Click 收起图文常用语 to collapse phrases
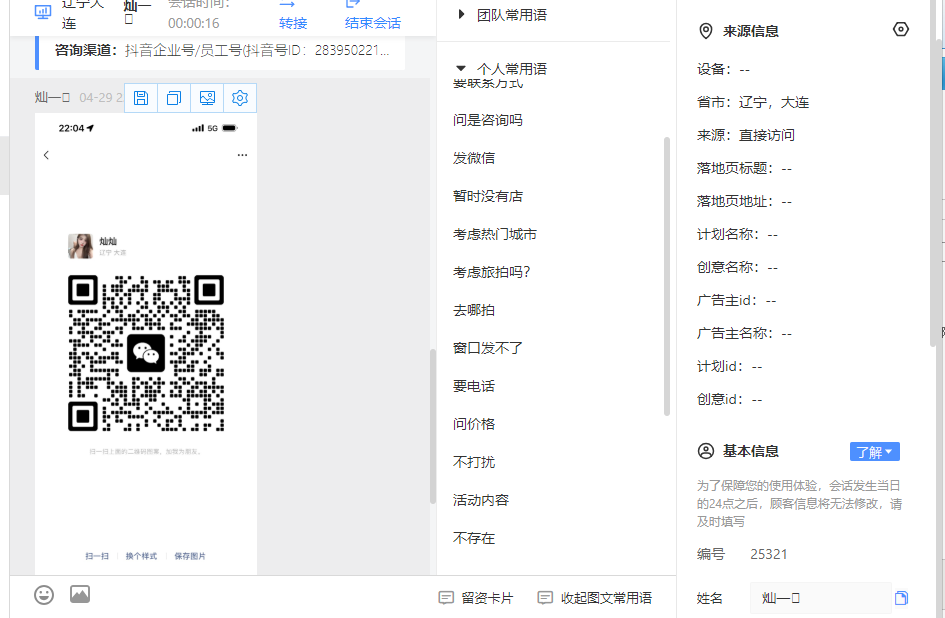Viewport: 945px width, 618px height. [595, 598]
